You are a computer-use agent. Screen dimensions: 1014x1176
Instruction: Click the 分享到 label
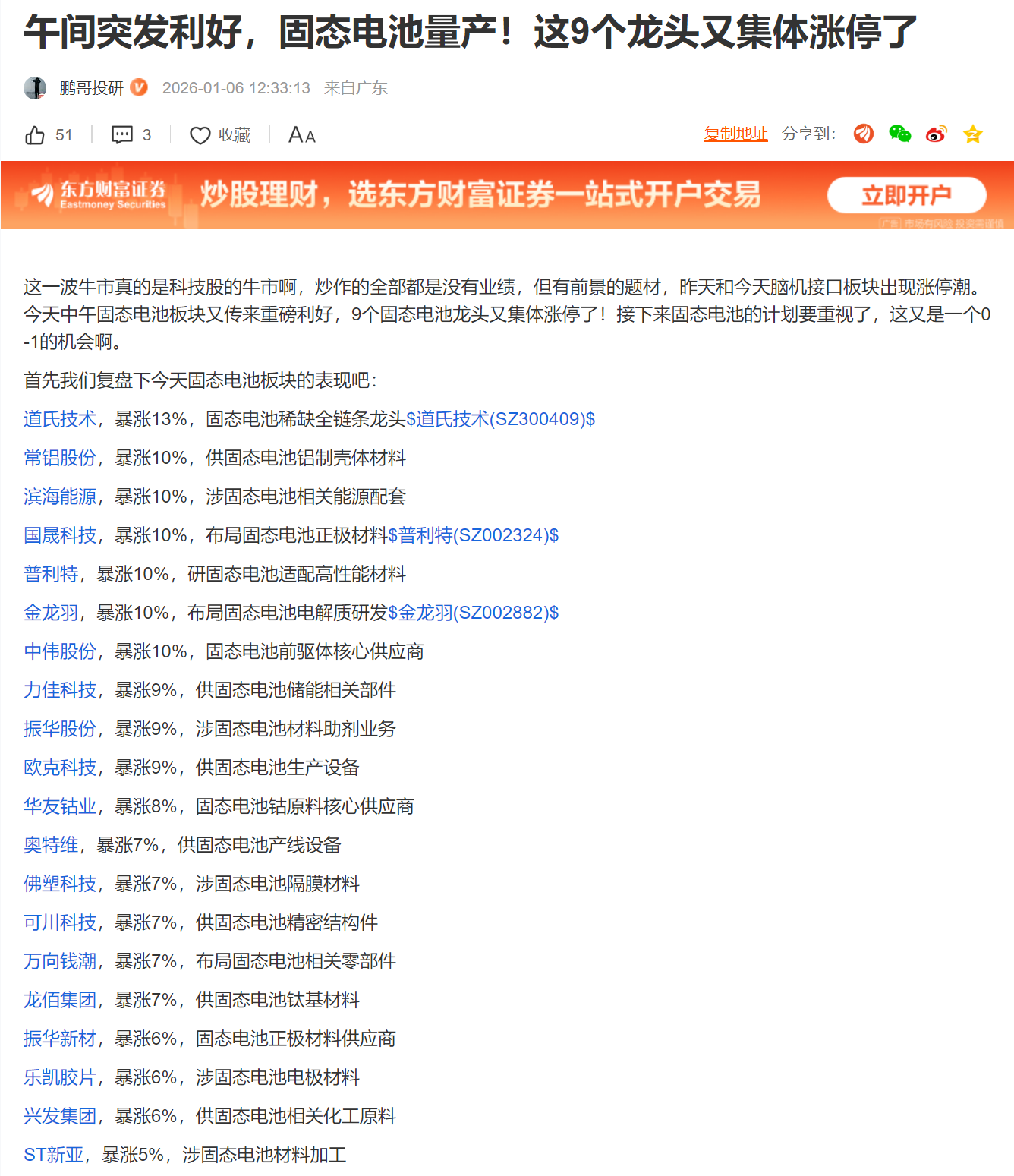809,134
